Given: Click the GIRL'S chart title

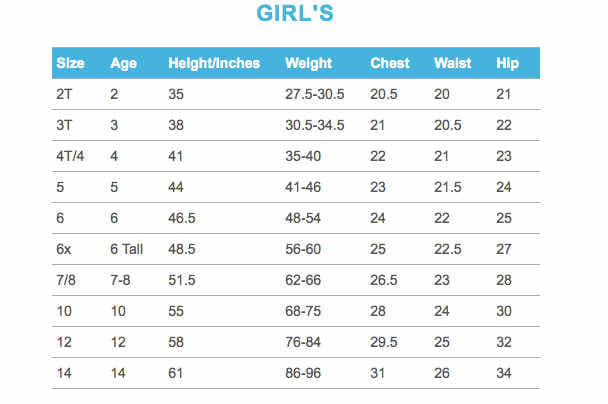Looking at the screenshot, I should (x=295, y=13).
